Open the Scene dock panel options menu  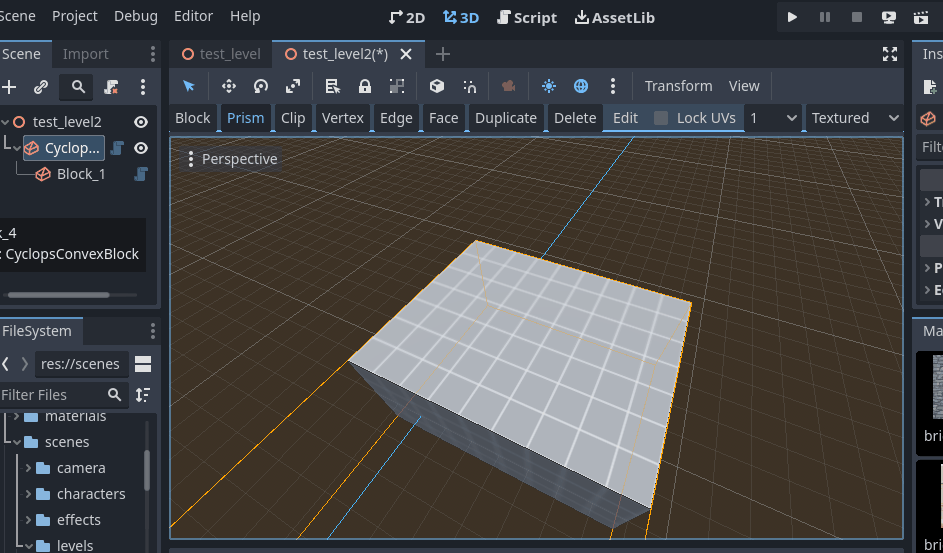point(153,54)
